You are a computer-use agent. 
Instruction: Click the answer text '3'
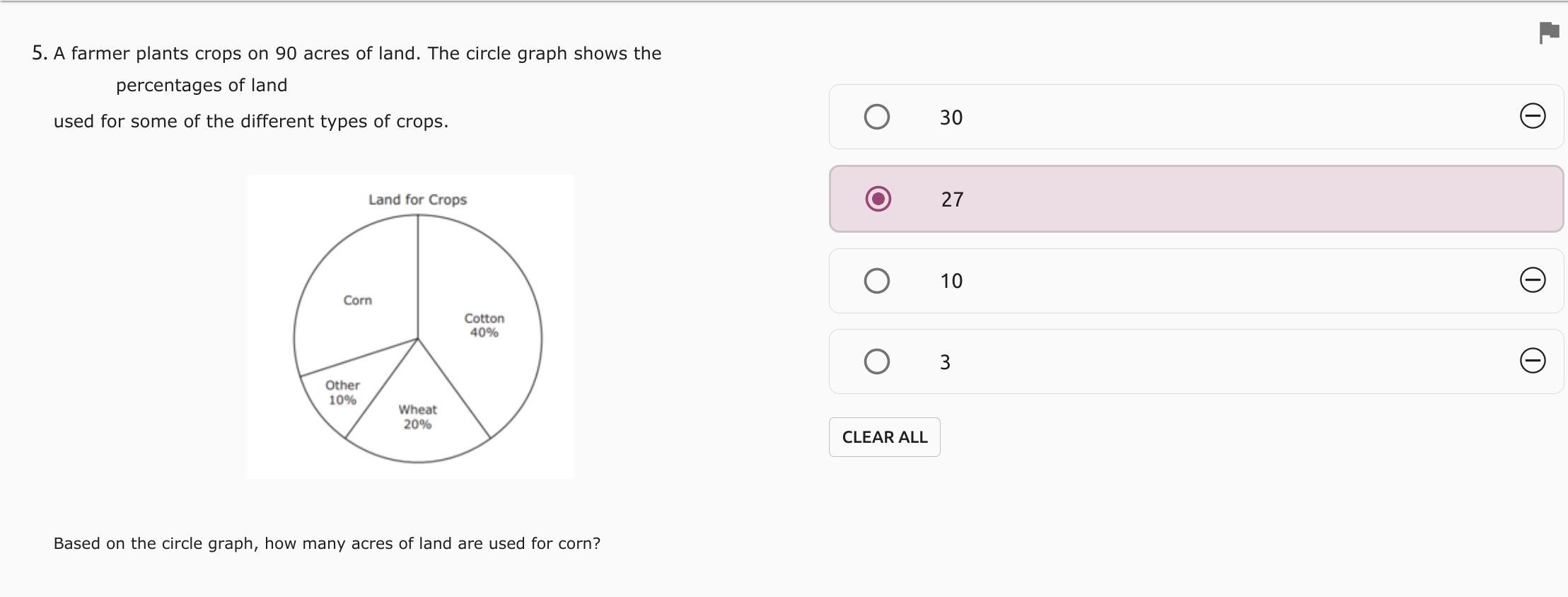click(x=945, y=362)
